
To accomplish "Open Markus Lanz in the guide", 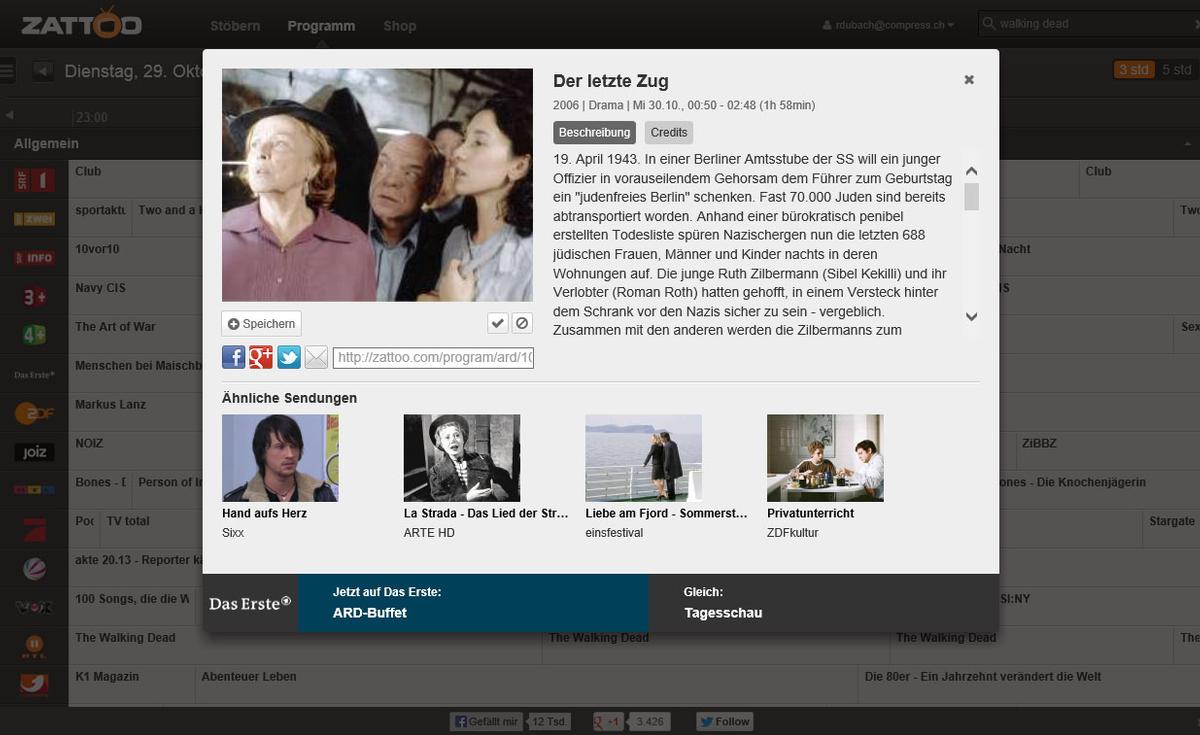I will [110, 405].
